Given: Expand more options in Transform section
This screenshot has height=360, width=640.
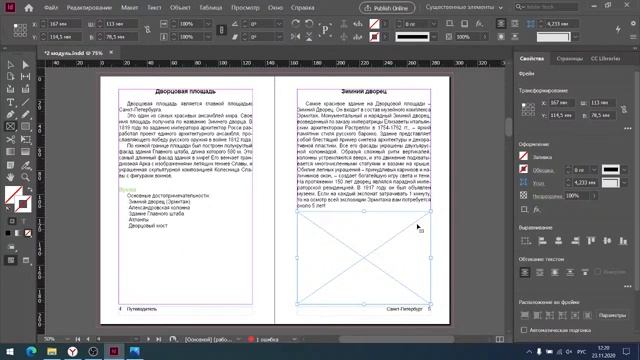Looking at the screenshot, I should [628, 128].
